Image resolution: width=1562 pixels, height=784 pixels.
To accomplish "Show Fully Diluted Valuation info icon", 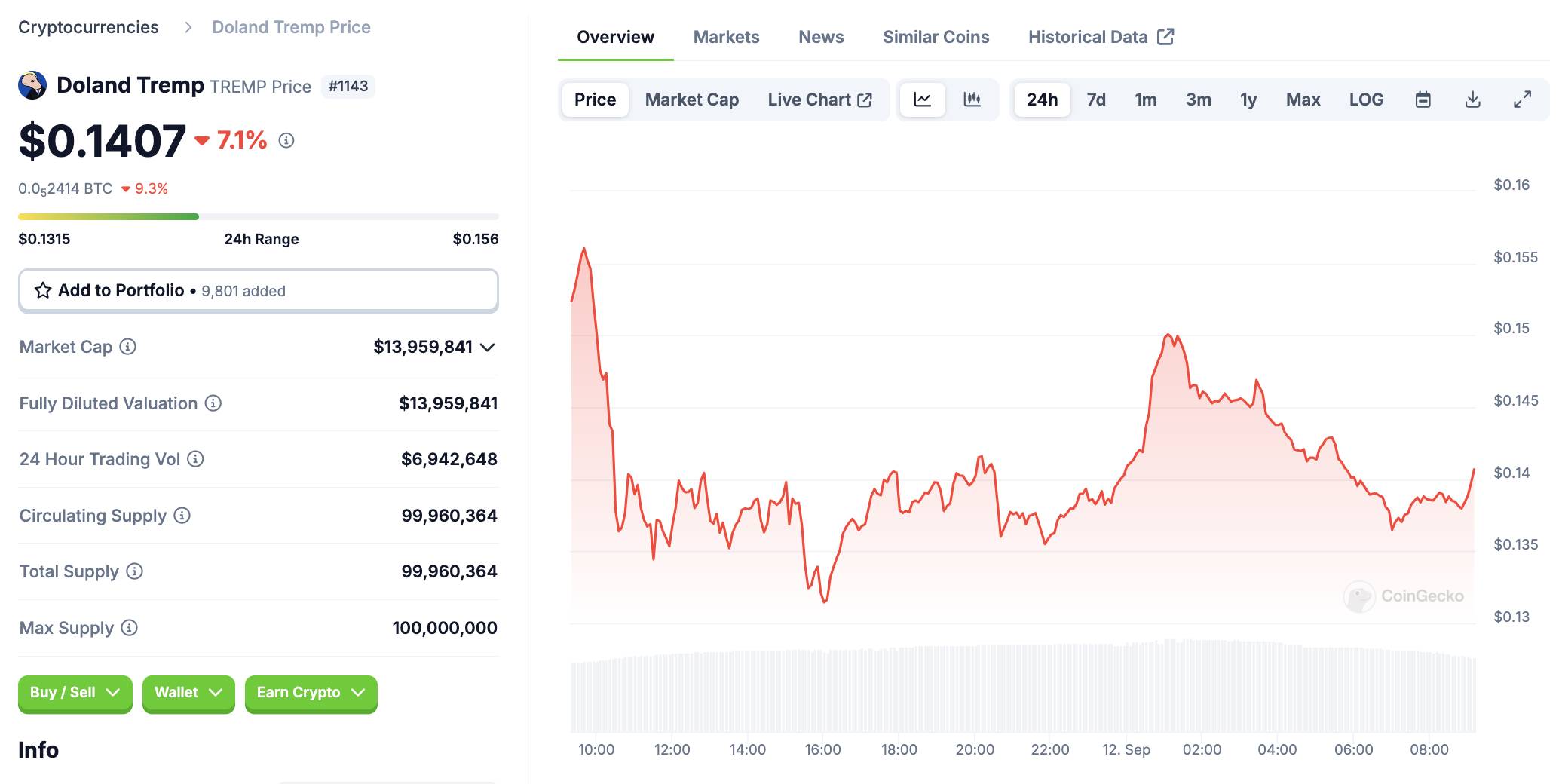I will tap(213, 403).
